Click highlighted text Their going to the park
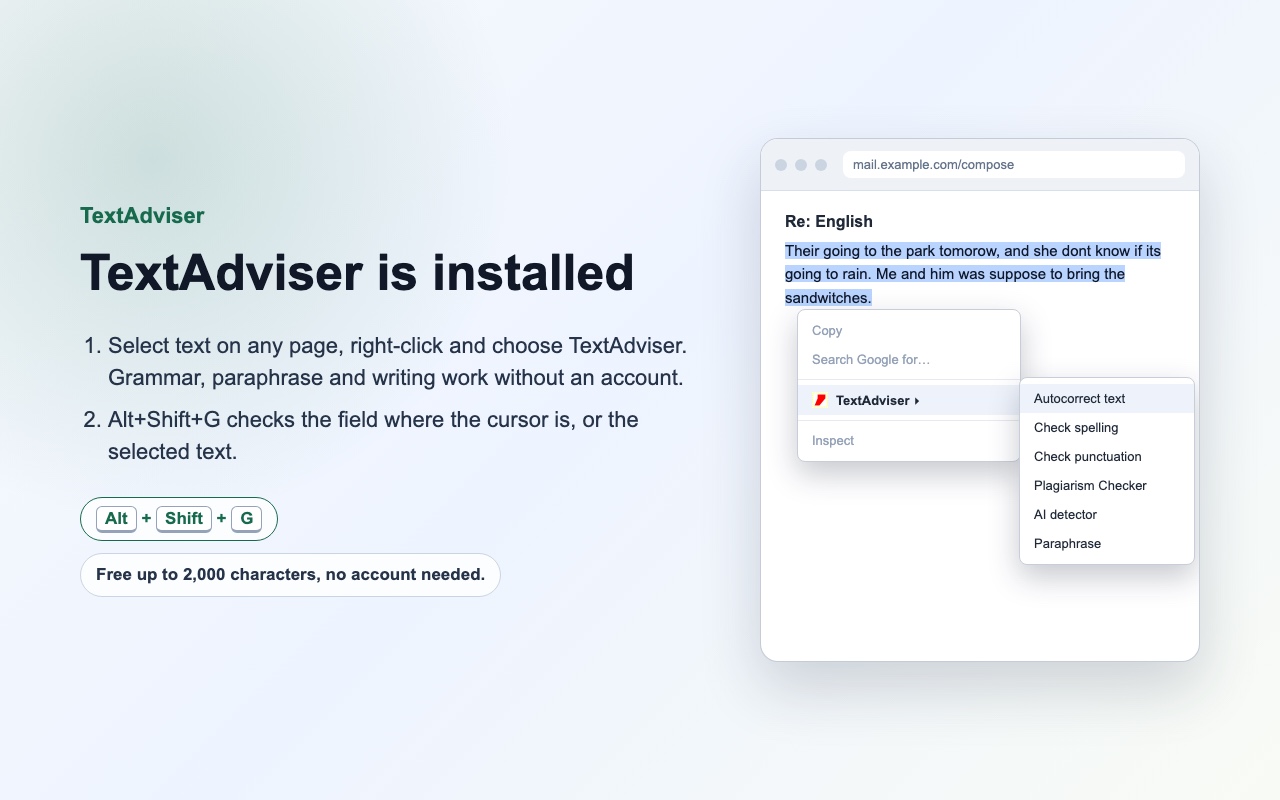Viewport: 1280px width, 800px height. click(x=862, y=250)
